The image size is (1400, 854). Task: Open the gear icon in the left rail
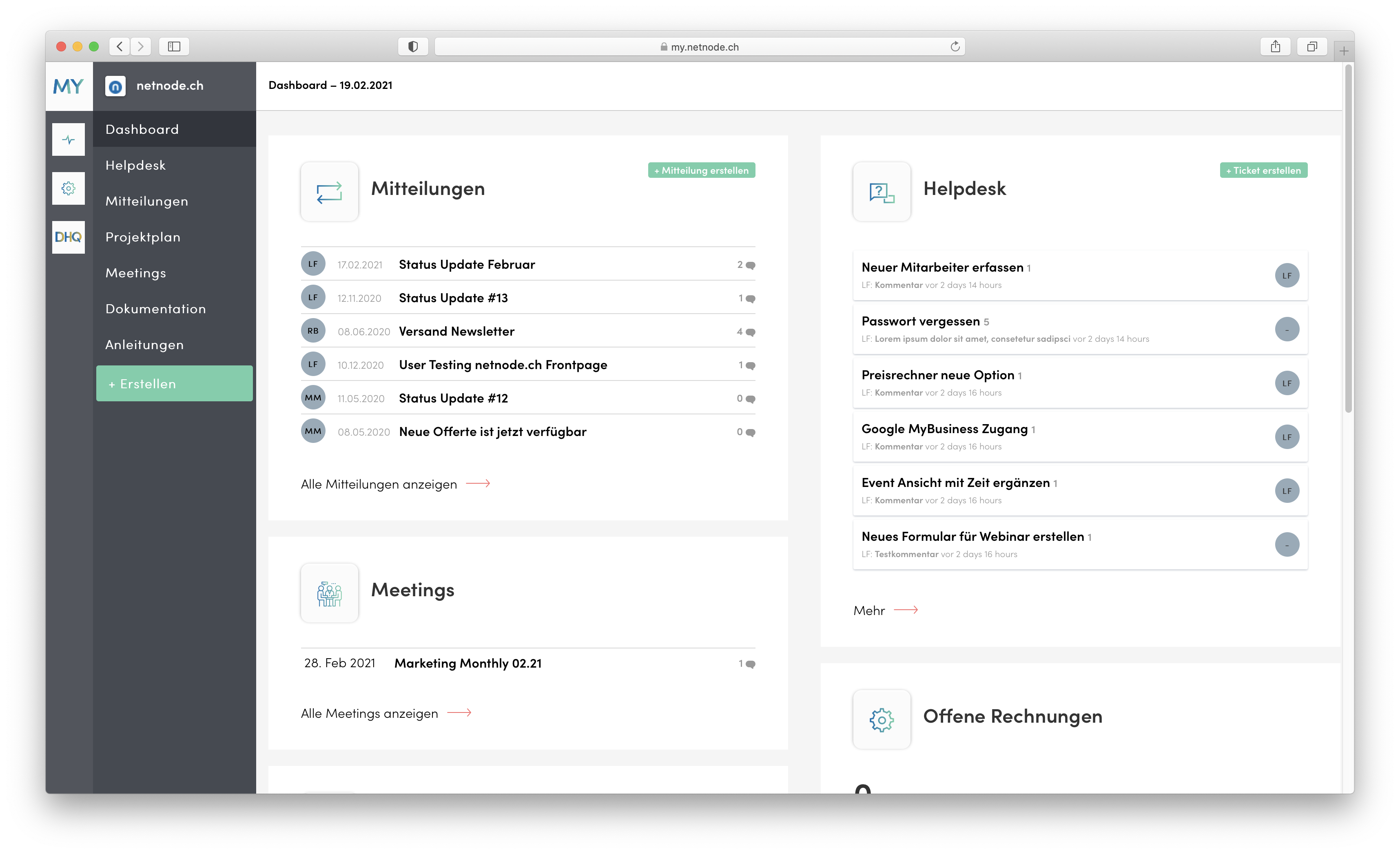68,188
